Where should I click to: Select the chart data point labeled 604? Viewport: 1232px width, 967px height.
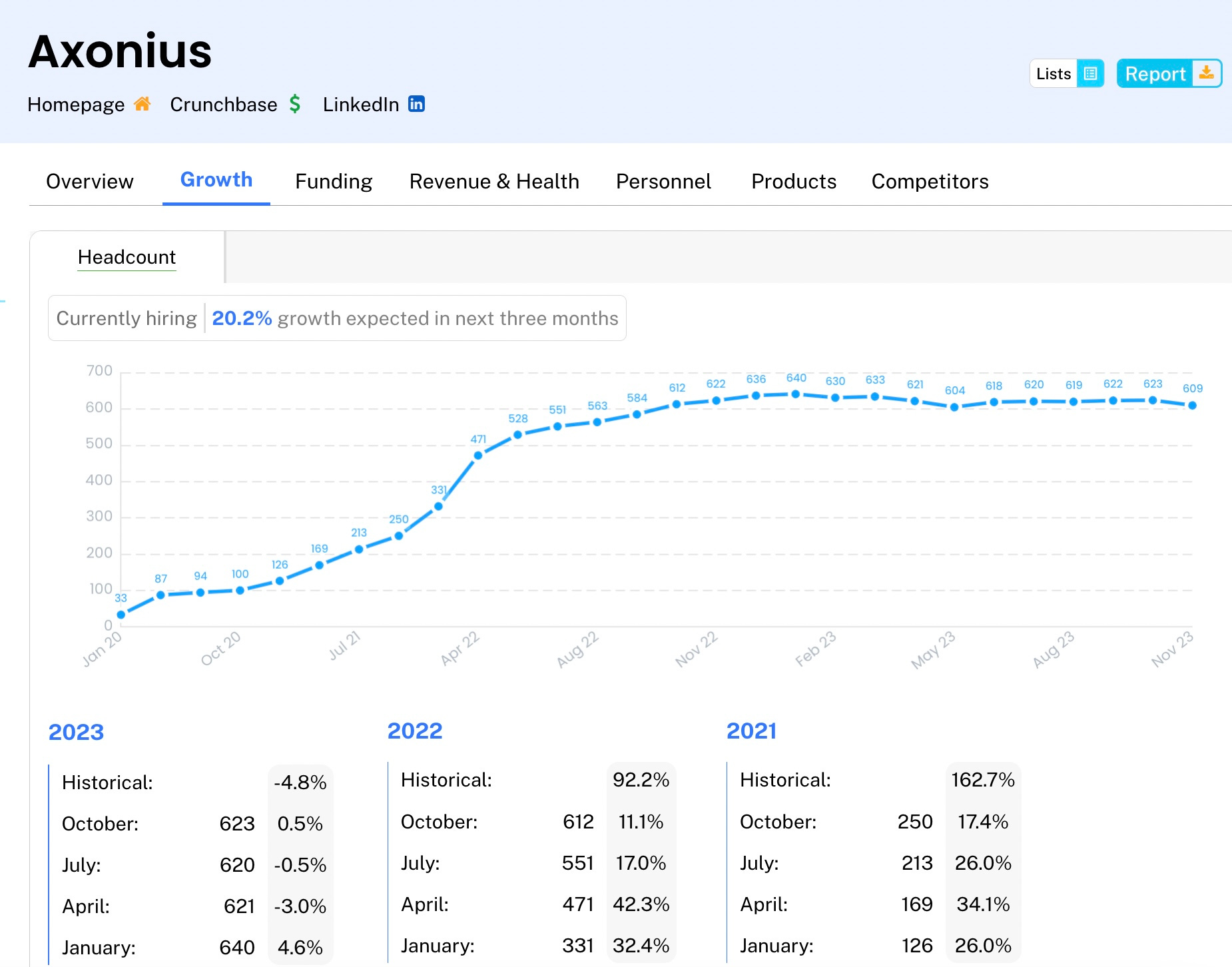954,407
